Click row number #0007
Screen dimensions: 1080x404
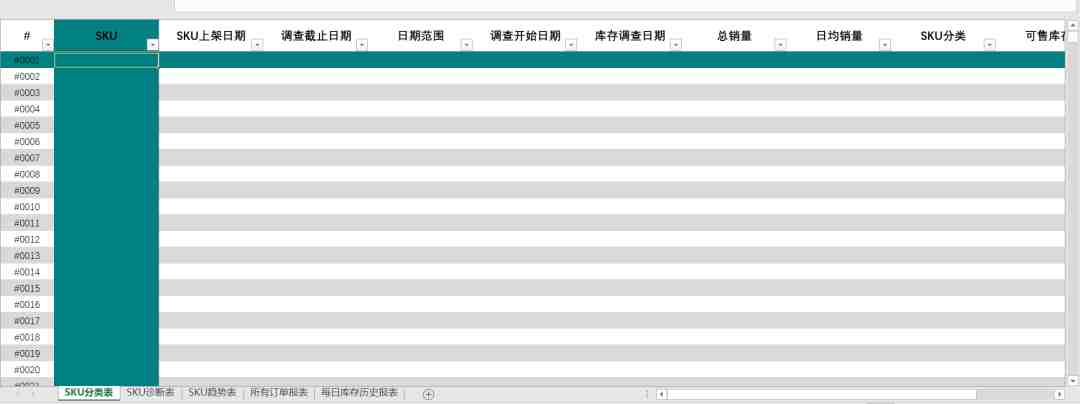click(x=27, y=158)
